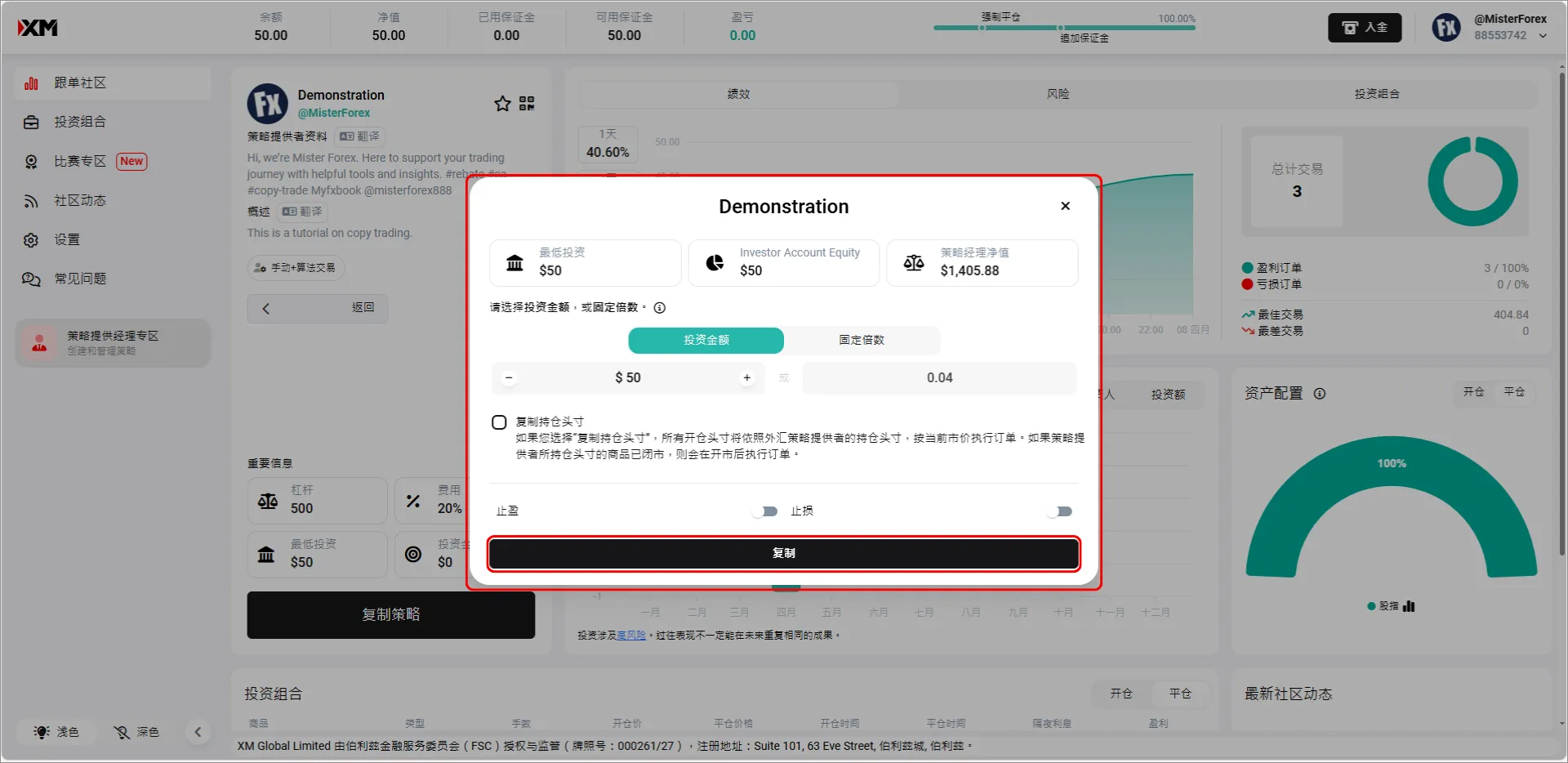
Task: Open @MisterForex profile link
Action: tap(334, 114)
